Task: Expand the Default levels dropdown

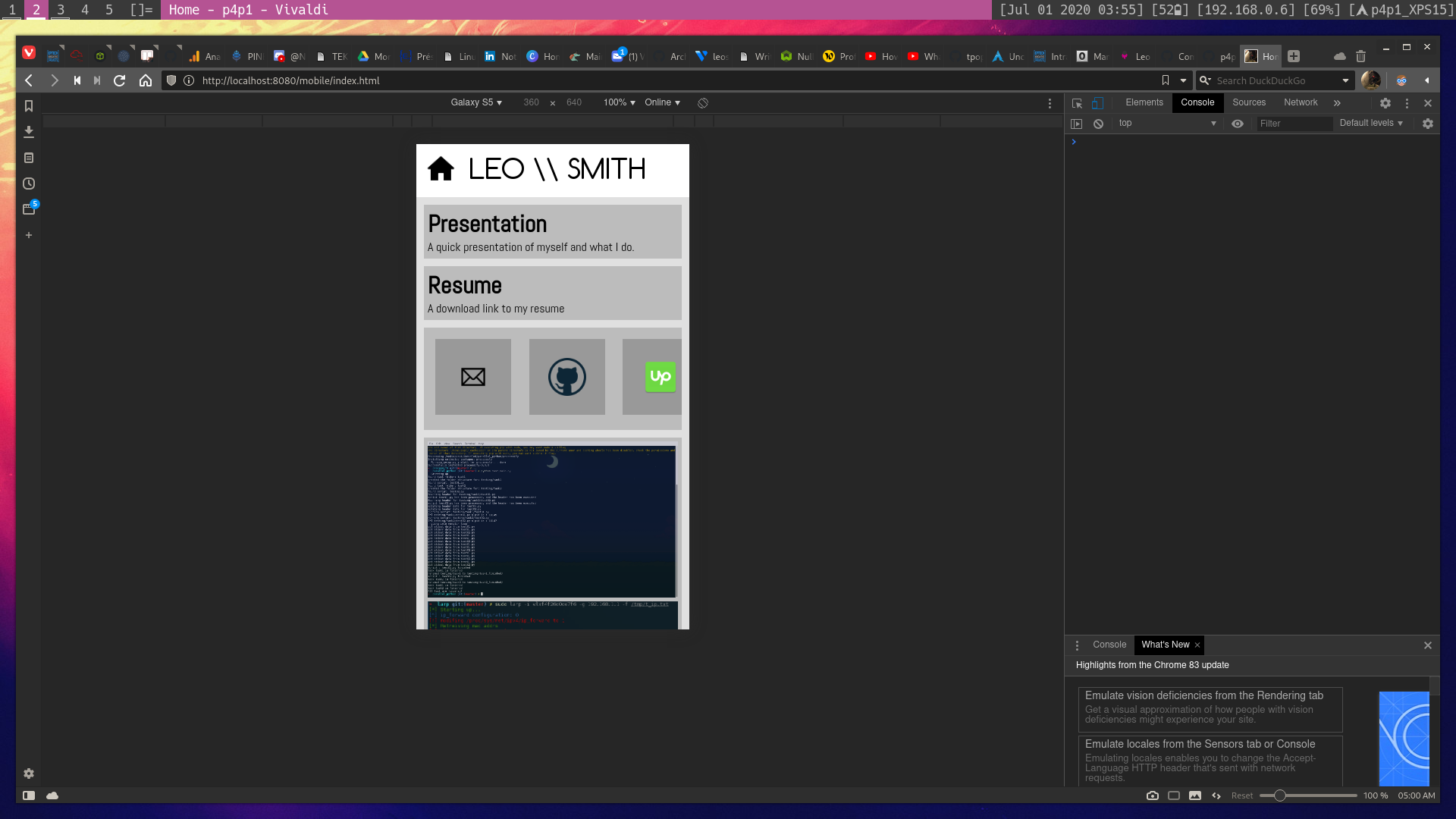Action: pos(1370,123)
